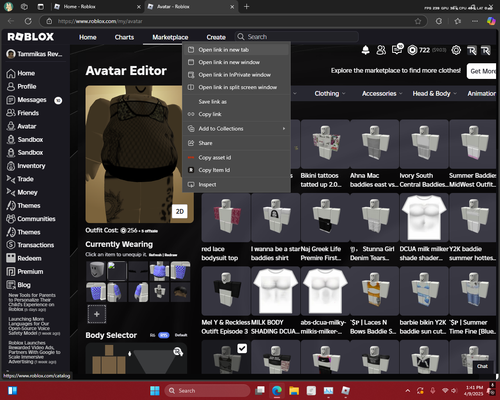Open the Chat panel button
Image resolution: width=500 pixels, height=400 pixels.
coord(482,366)
